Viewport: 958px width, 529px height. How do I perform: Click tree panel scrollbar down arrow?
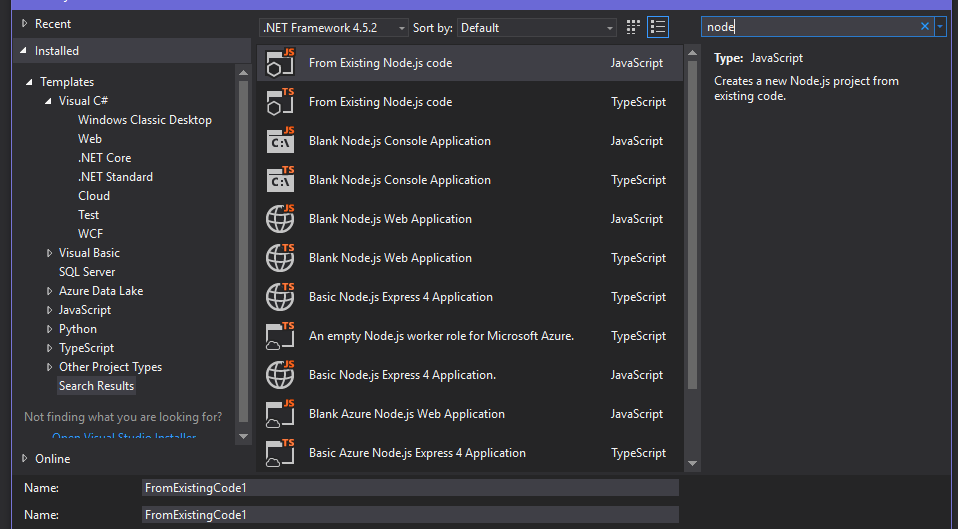point(243,436)
